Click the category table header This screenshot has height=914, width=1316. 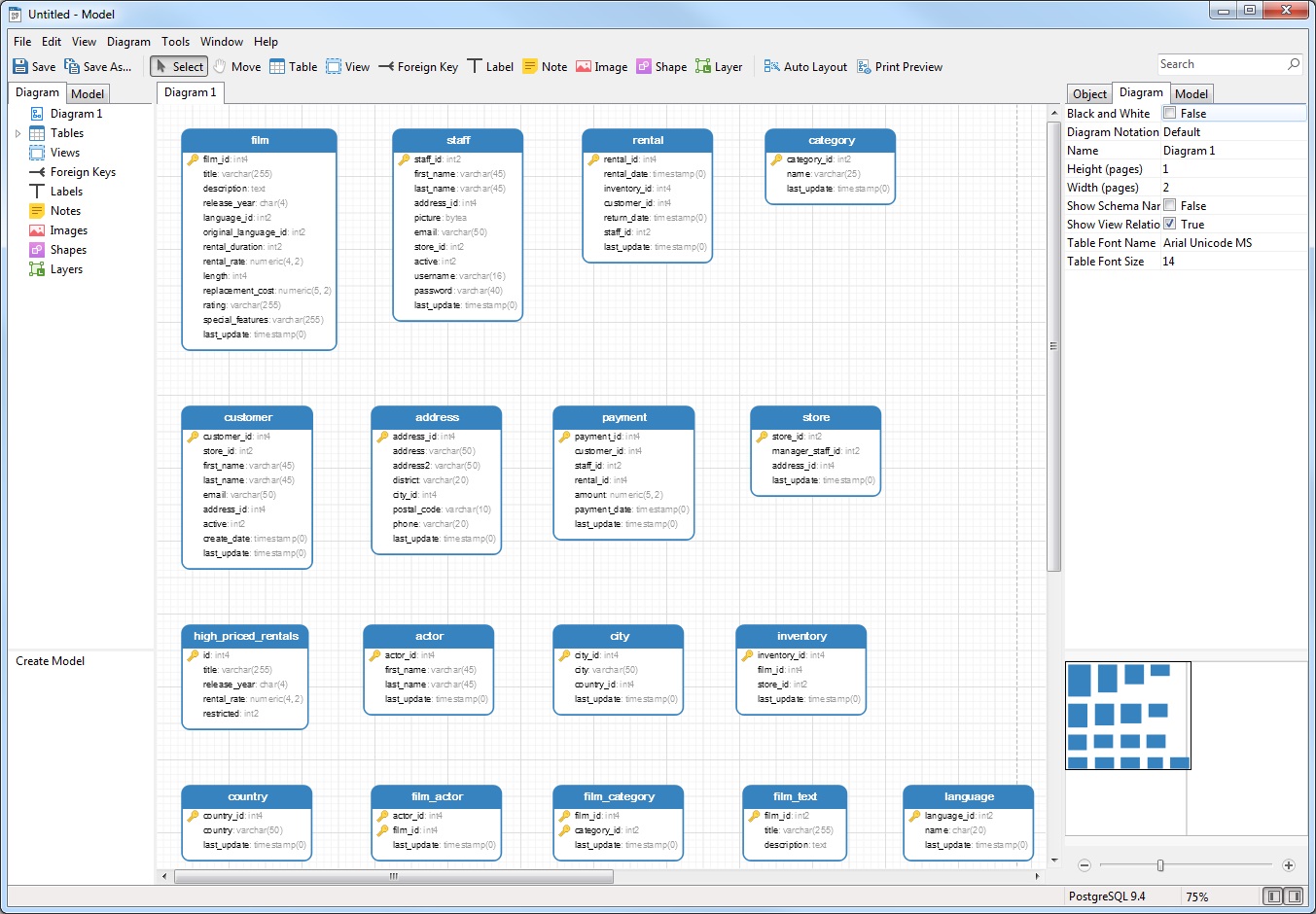(x=831, y=140)
